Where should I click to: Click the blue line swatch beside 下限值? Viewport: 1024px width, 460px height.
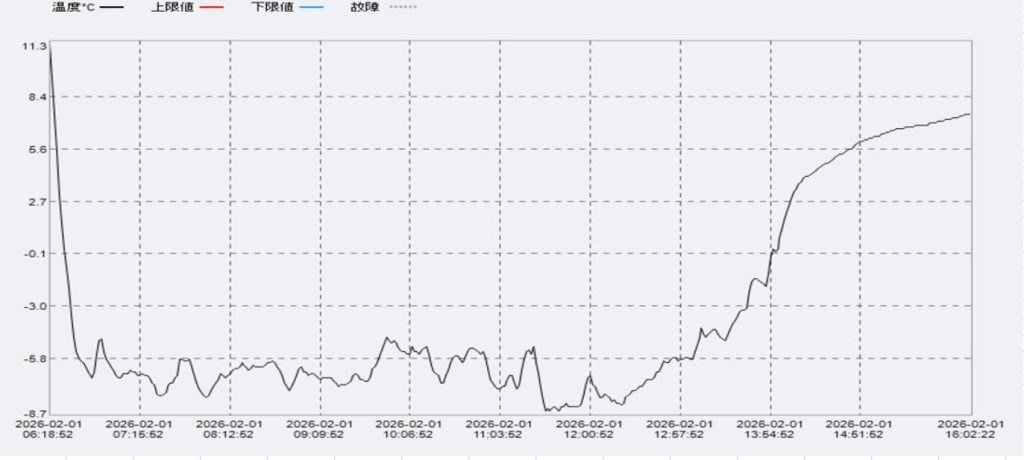[x=308, y=7]
